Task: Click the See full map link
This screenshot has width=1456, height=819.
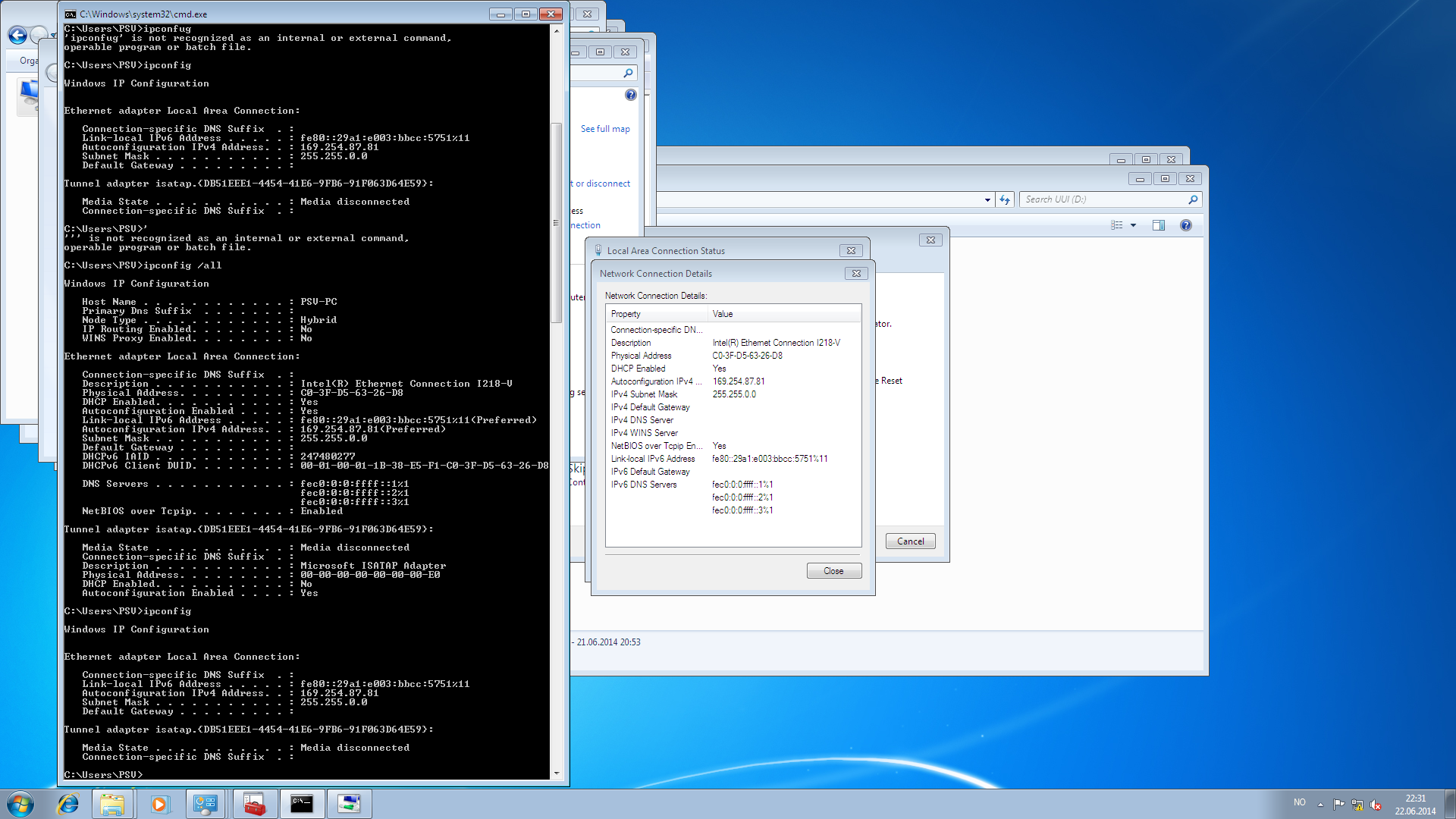Action: 605,129
